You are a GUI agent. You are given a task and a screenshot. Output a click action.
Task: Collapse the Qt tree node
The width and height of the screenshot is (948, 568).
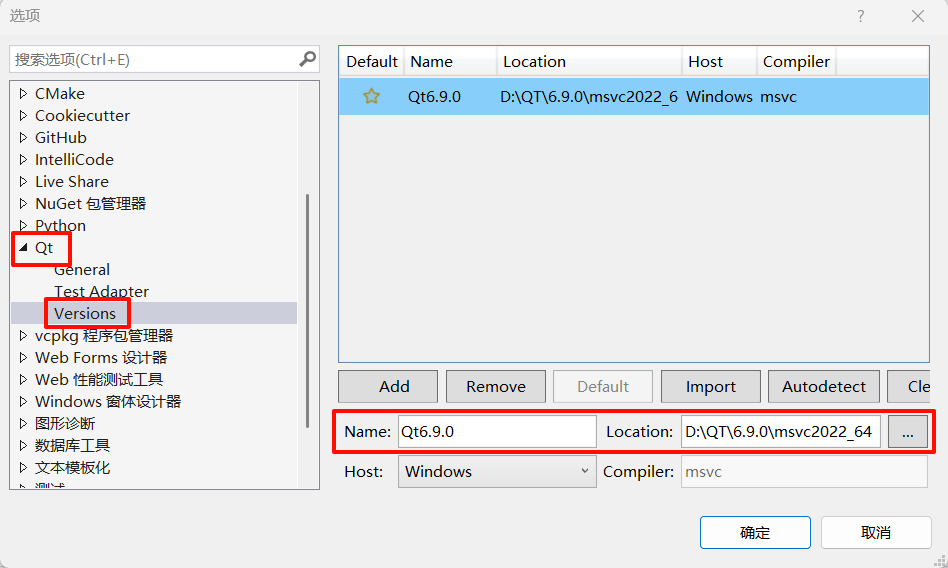click(x=24, y=247)
